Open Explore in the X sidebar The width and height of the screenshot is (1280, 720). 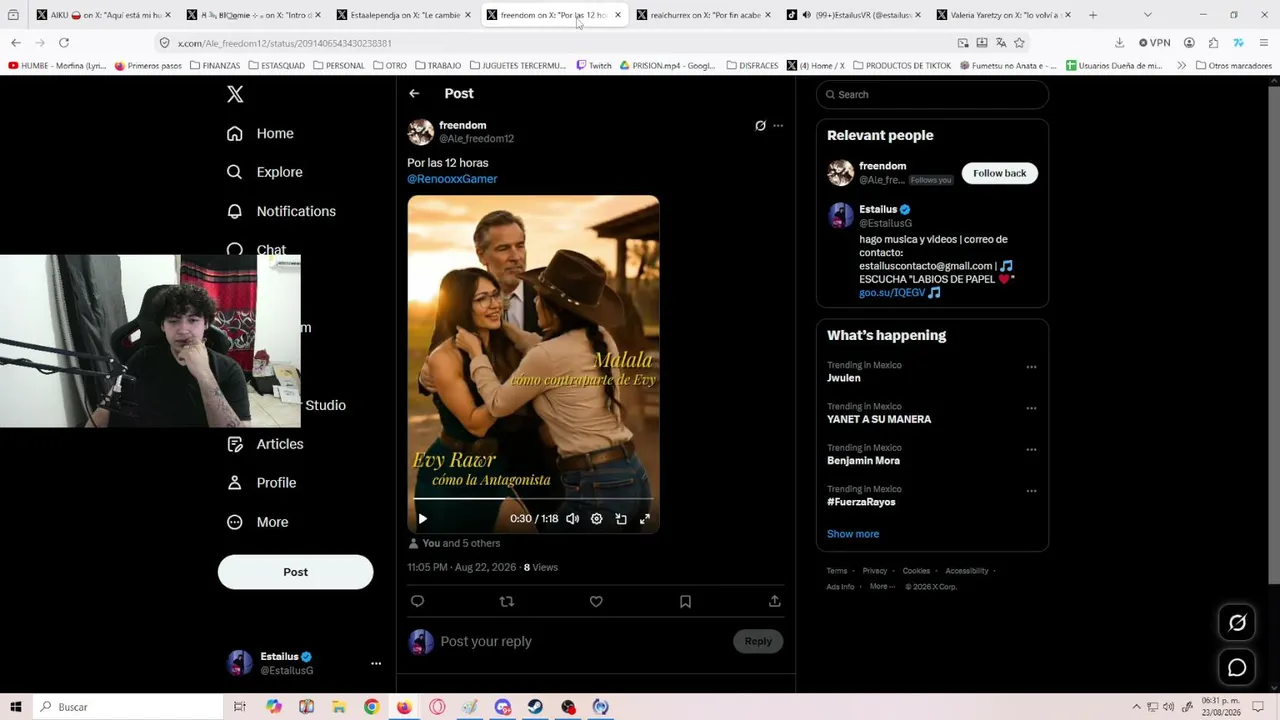tap(264, 172)
